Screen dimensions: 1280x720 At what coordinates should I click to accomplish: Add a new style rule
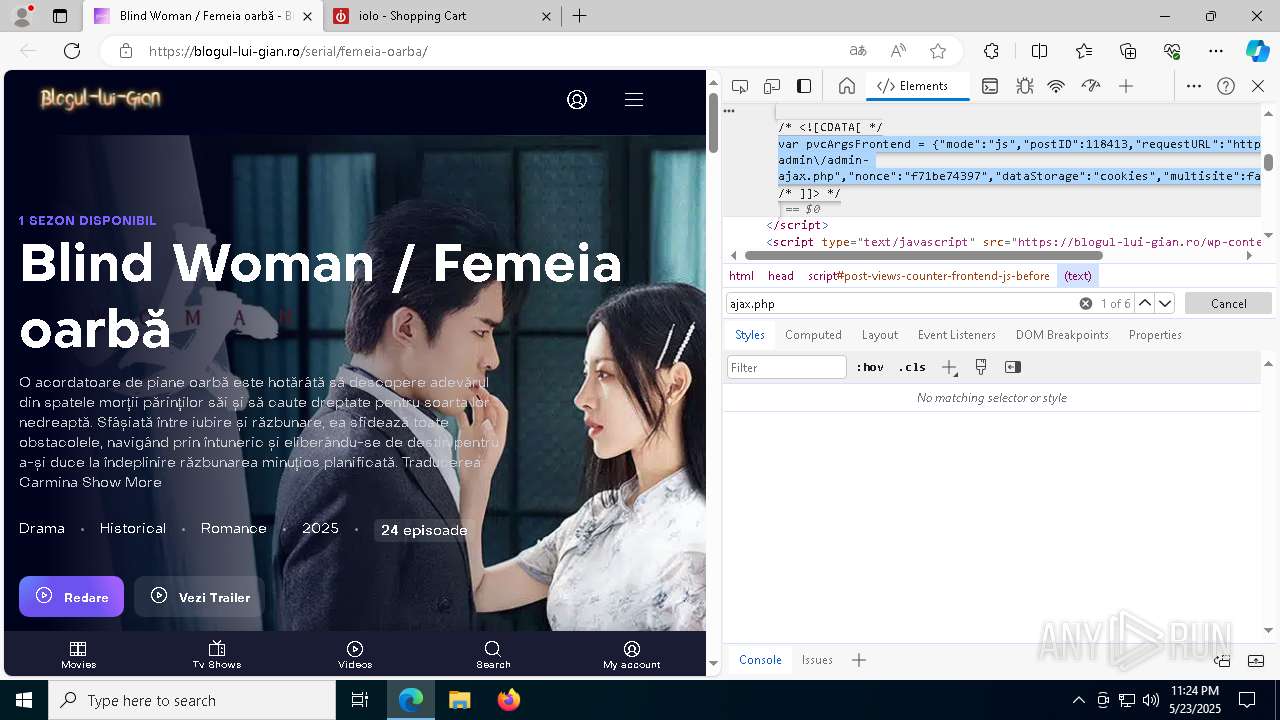click(x=949, y=367)
